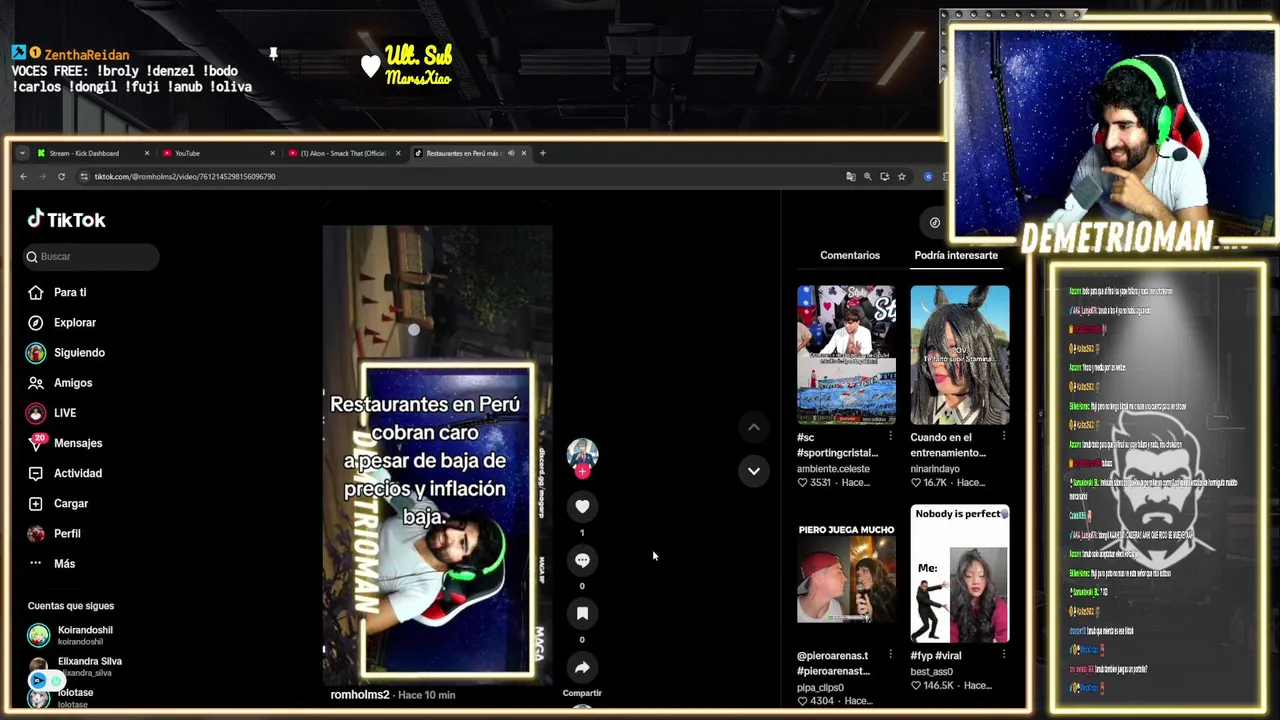This screenshot has height=720, width=1280.
Task: Open the Amigos section
Action: pyautogui.click(x=73, y=383)
